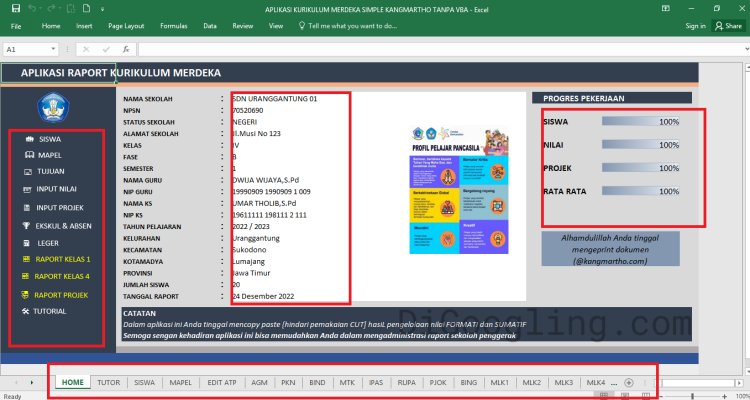Open RAPORT KELAS 4 sidebar item
The image size is (750, 400).
[61, 276]
